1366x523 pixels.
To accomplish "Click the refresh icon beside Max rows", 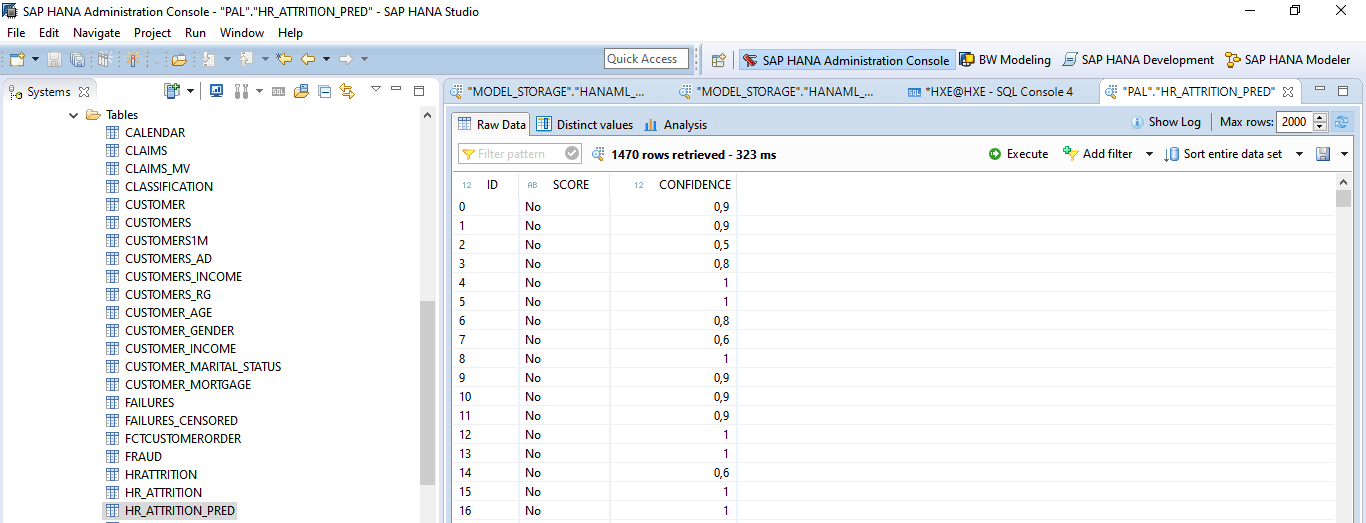I will click(x=1341, y=122).
